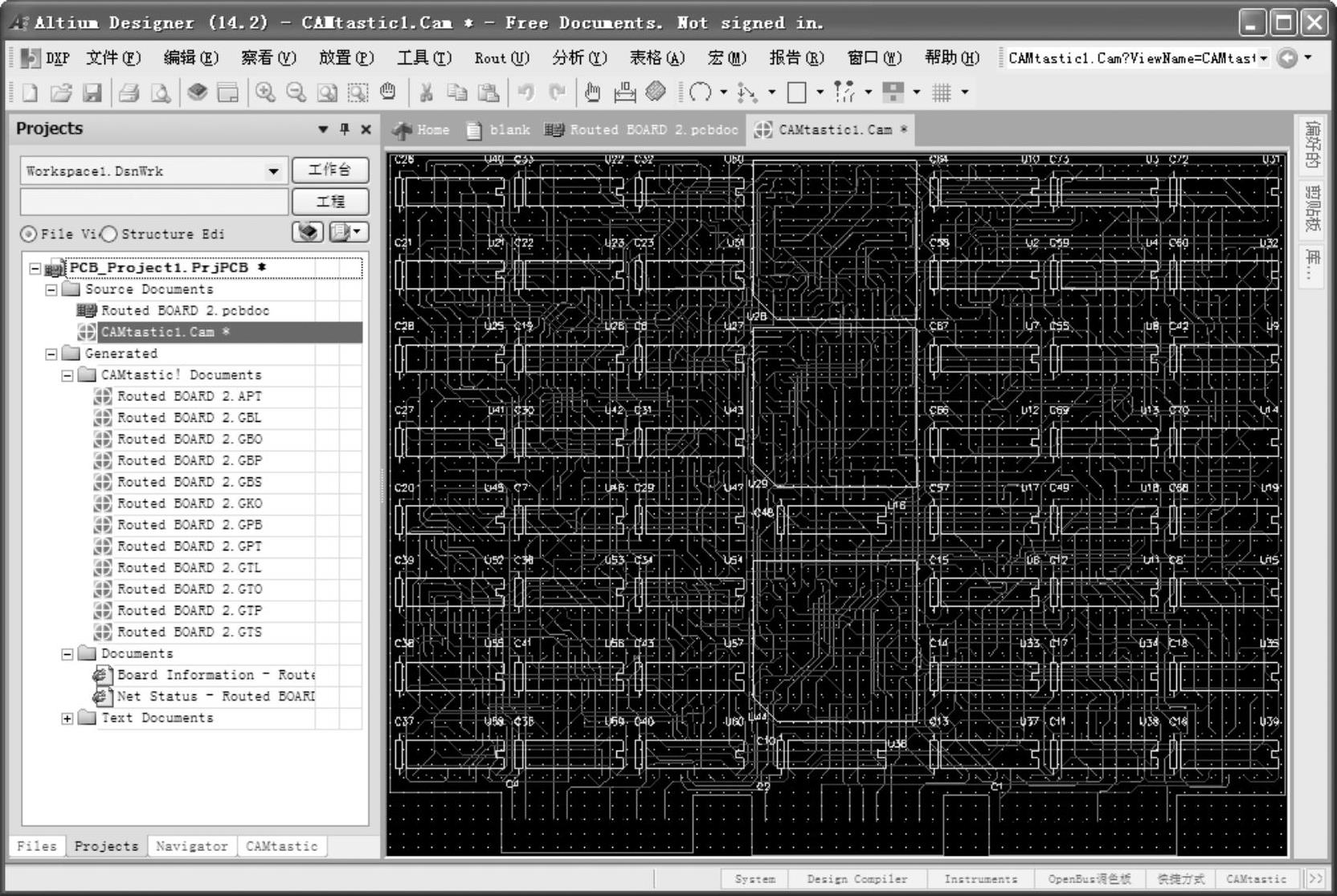Image resolution: width=1337 pixels, height=896 pixels.
Task: Select the arc drawing tool icon
Action: pos(701,93)
